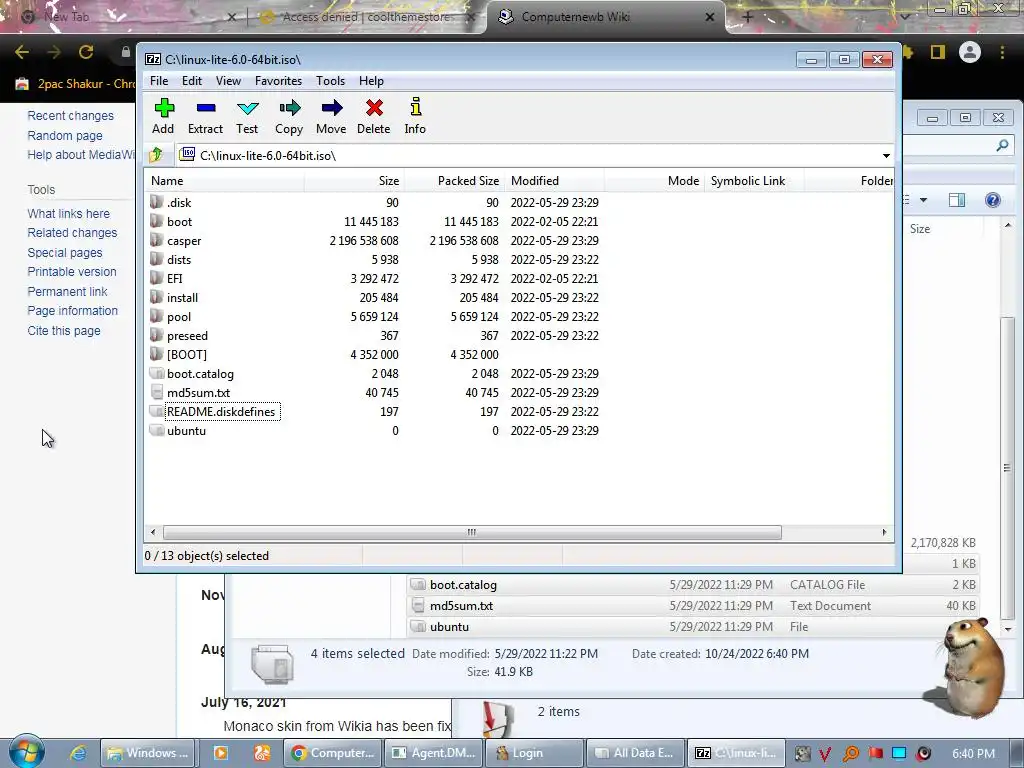Image resolution: width=1024 pixels, height=768 pixels.
Task: Switch to Computernewb Wiki browser tab
Action: [604, 17]
